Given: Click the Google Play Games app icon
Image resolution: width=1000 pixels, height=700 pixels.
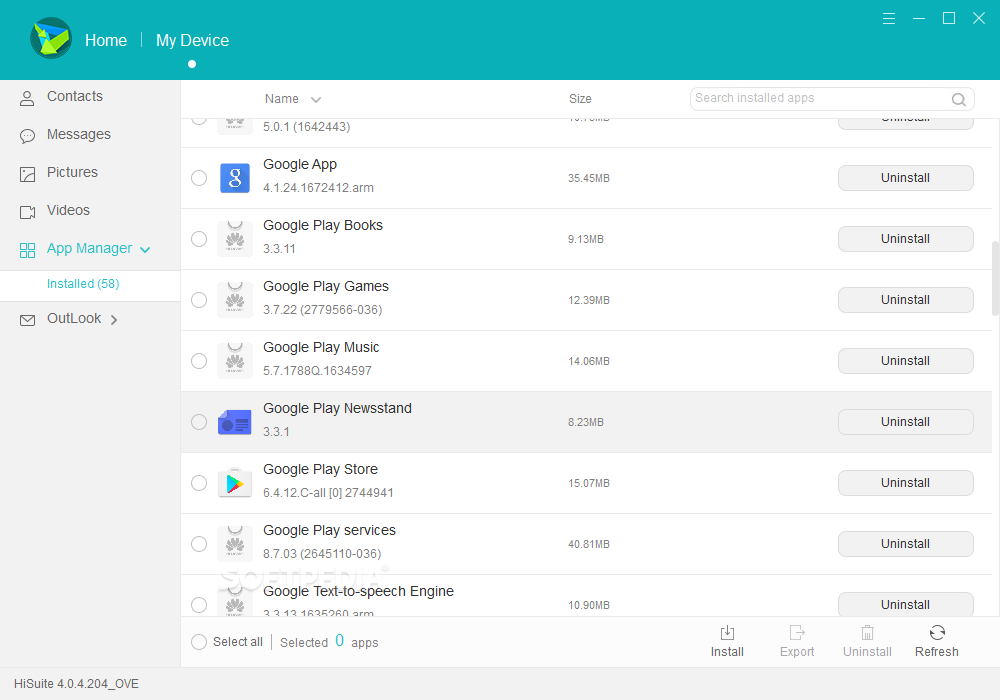Looking at the screenshot, I should point(235,300).
